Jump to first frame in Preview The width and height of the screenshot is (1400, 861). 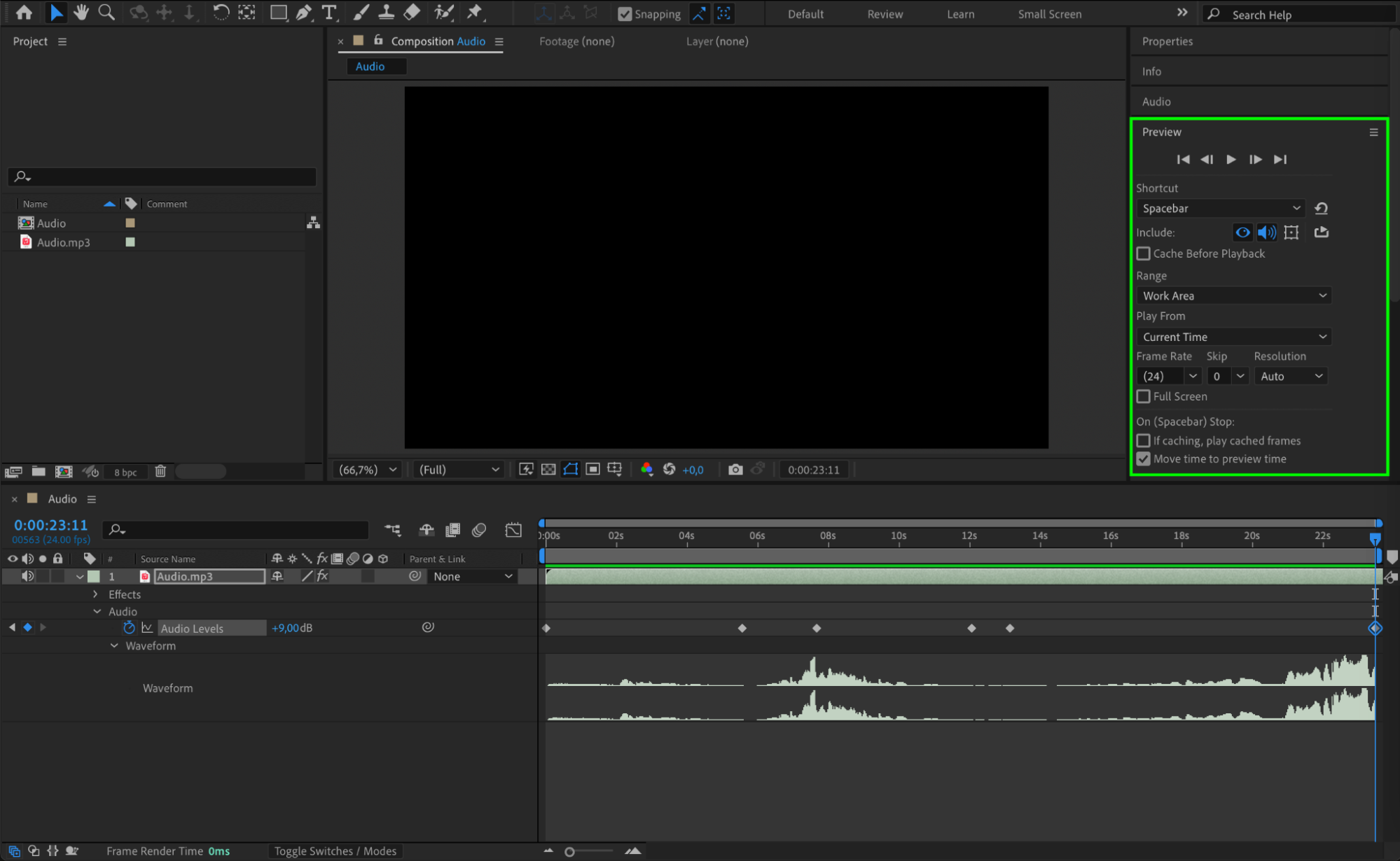[1183, 160]
